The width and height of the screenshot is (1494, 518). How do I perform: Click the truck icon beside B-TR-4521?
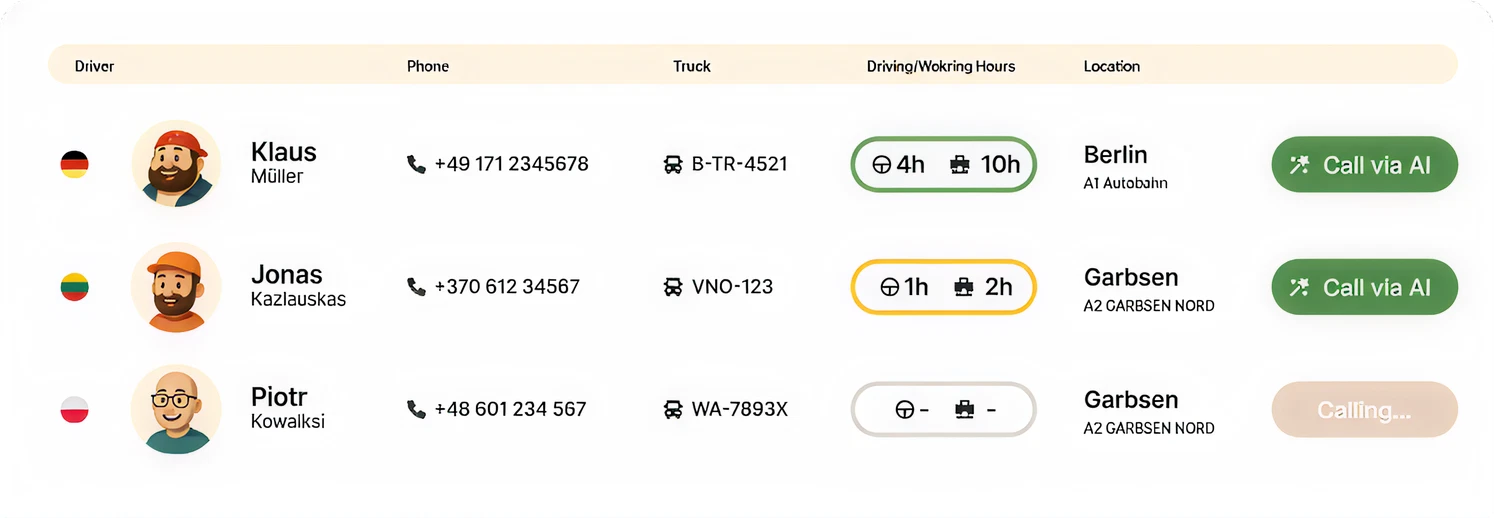[673, 164]
